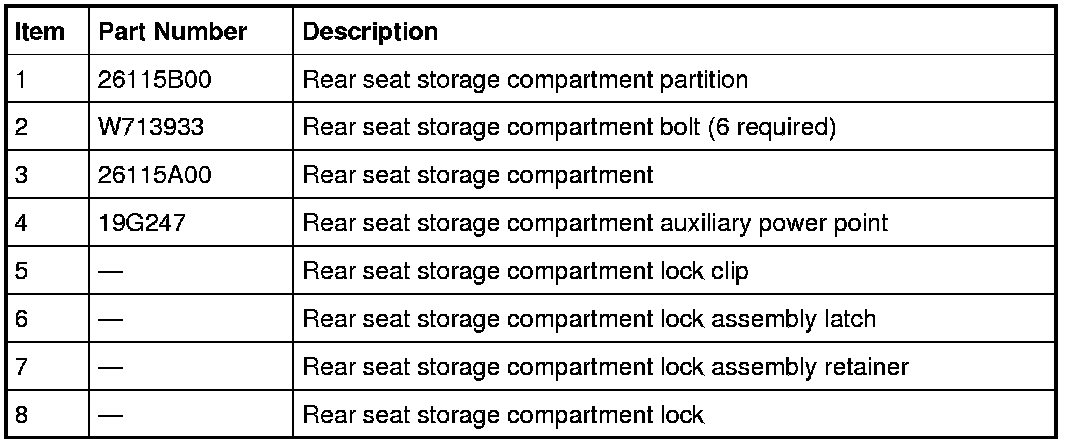
Task: Select part number 26115A00
Action: point(154,175)
